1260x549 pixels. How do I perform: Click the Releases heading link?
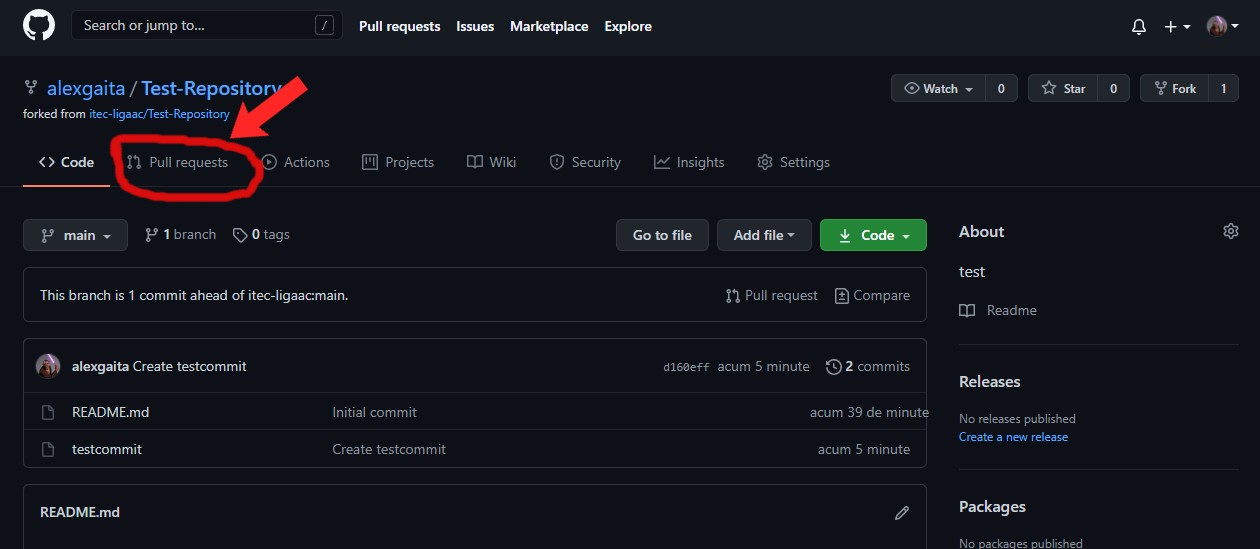point(990,382)
